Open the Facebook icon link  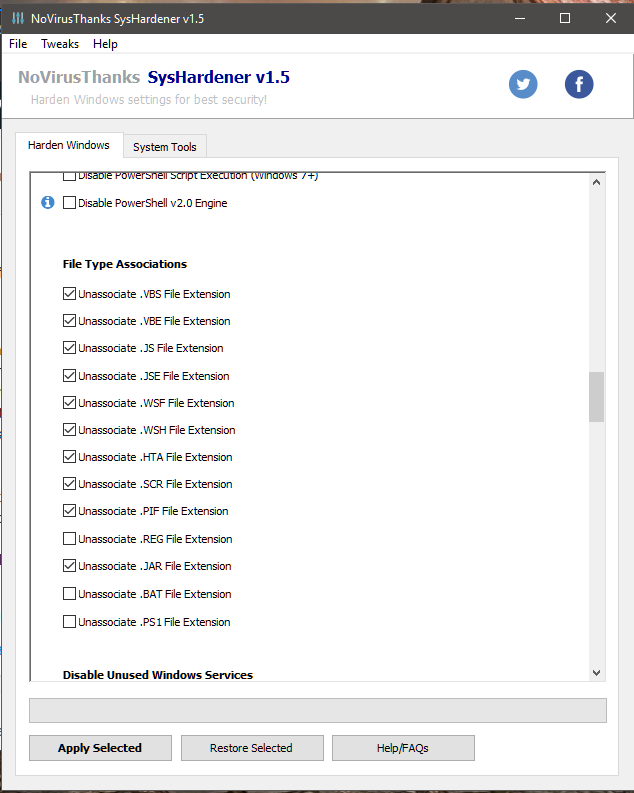coord(579,84)
